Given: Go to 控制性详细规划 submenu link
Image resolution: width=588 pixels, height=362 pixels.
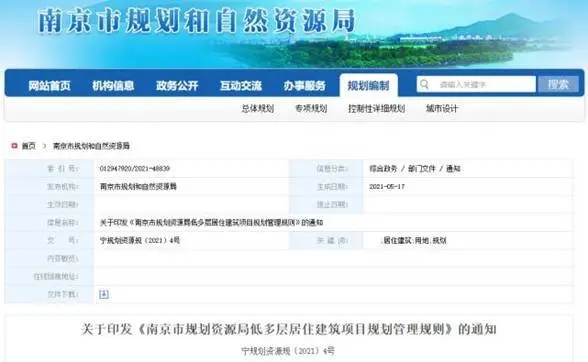Looking at the screenshot, I should coord(376,109).
